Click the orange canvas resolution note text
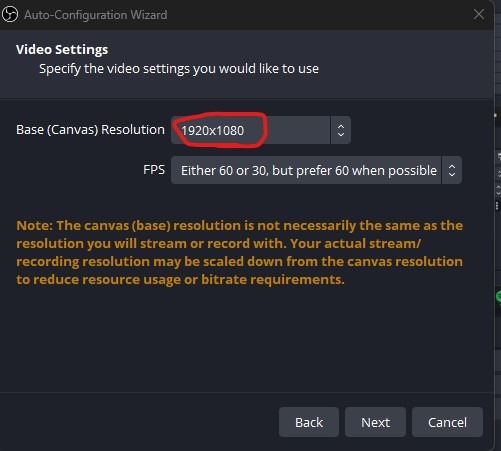This screenshot has height=451, width=501. pyautogui.click(x=240, y=252)
